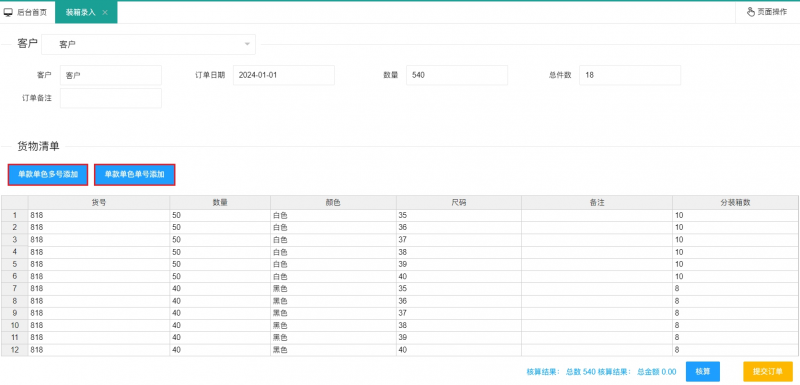The image size is (800, 385).
Task: Click the 尺码 column header
Action: point(459,202)
